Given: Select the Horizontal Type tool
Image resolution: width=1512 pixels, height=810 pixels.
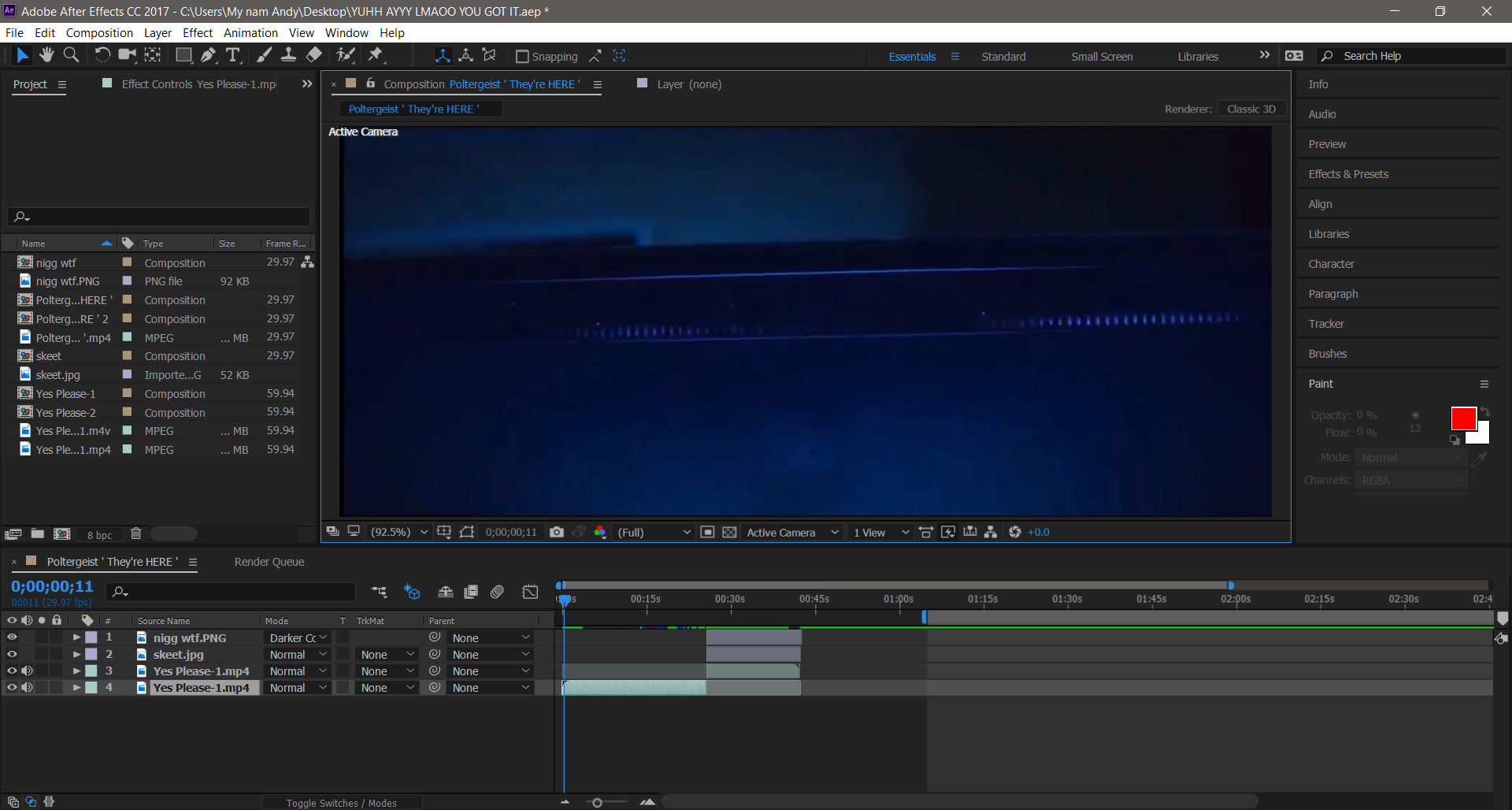Looking at the screenshot, I should point(233,55).
